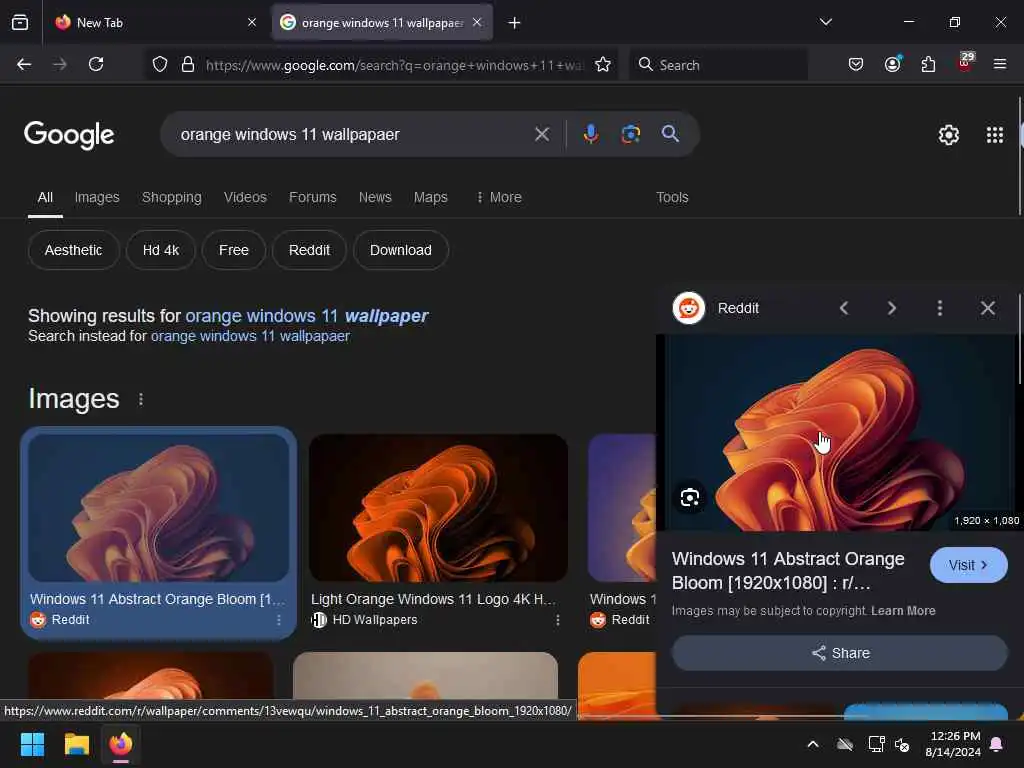Image resolution: width=1024 pixels, height=768 pixels.
Task: Open Google quick settings gear
Action: (949, 135)
